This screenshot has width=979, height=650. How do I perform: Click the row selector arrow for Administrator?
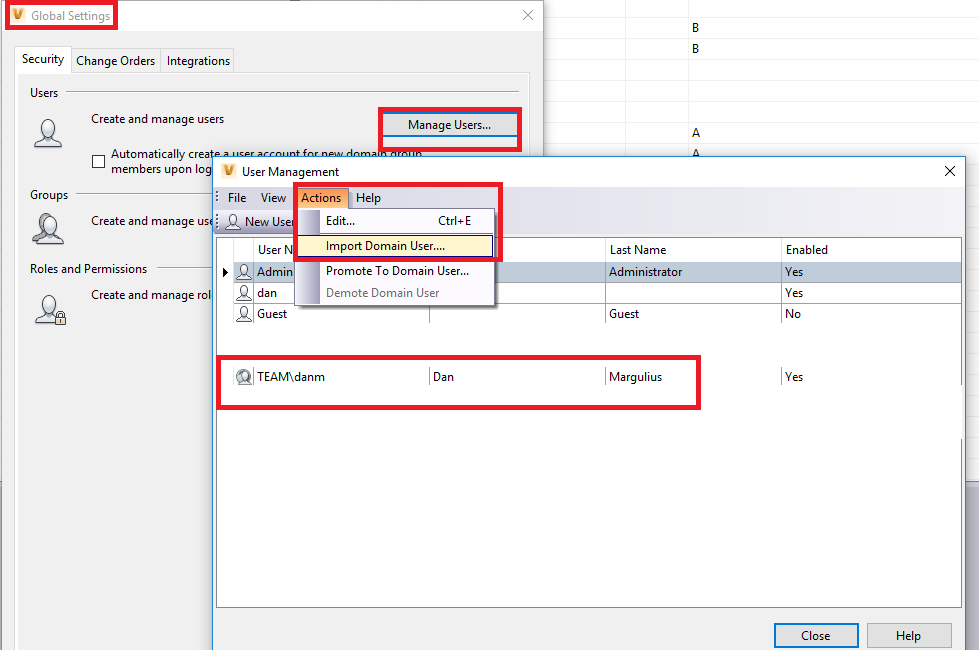pos(225,272)
